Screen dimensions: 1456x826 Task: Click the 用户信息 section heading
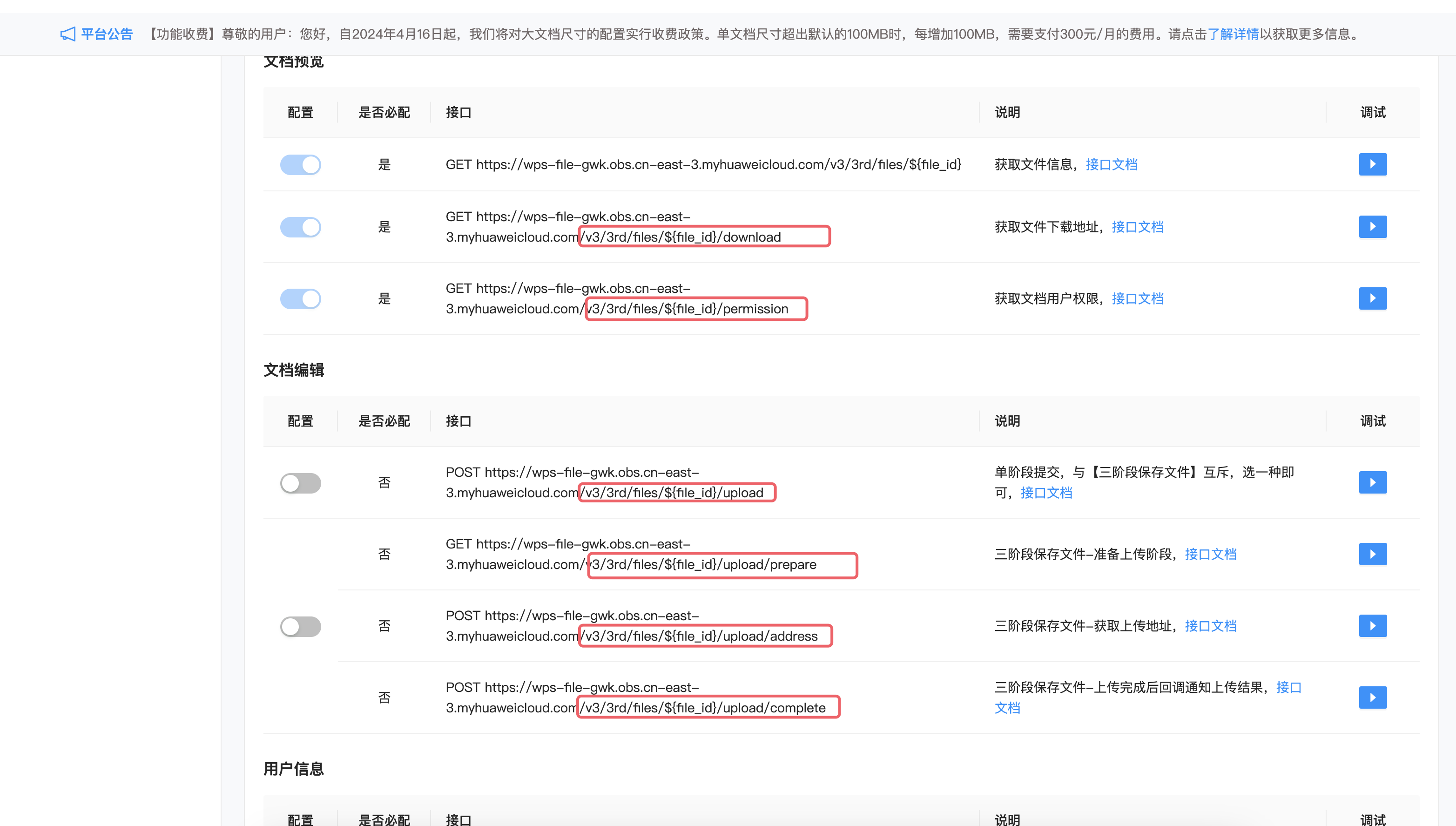click(294, 769)
